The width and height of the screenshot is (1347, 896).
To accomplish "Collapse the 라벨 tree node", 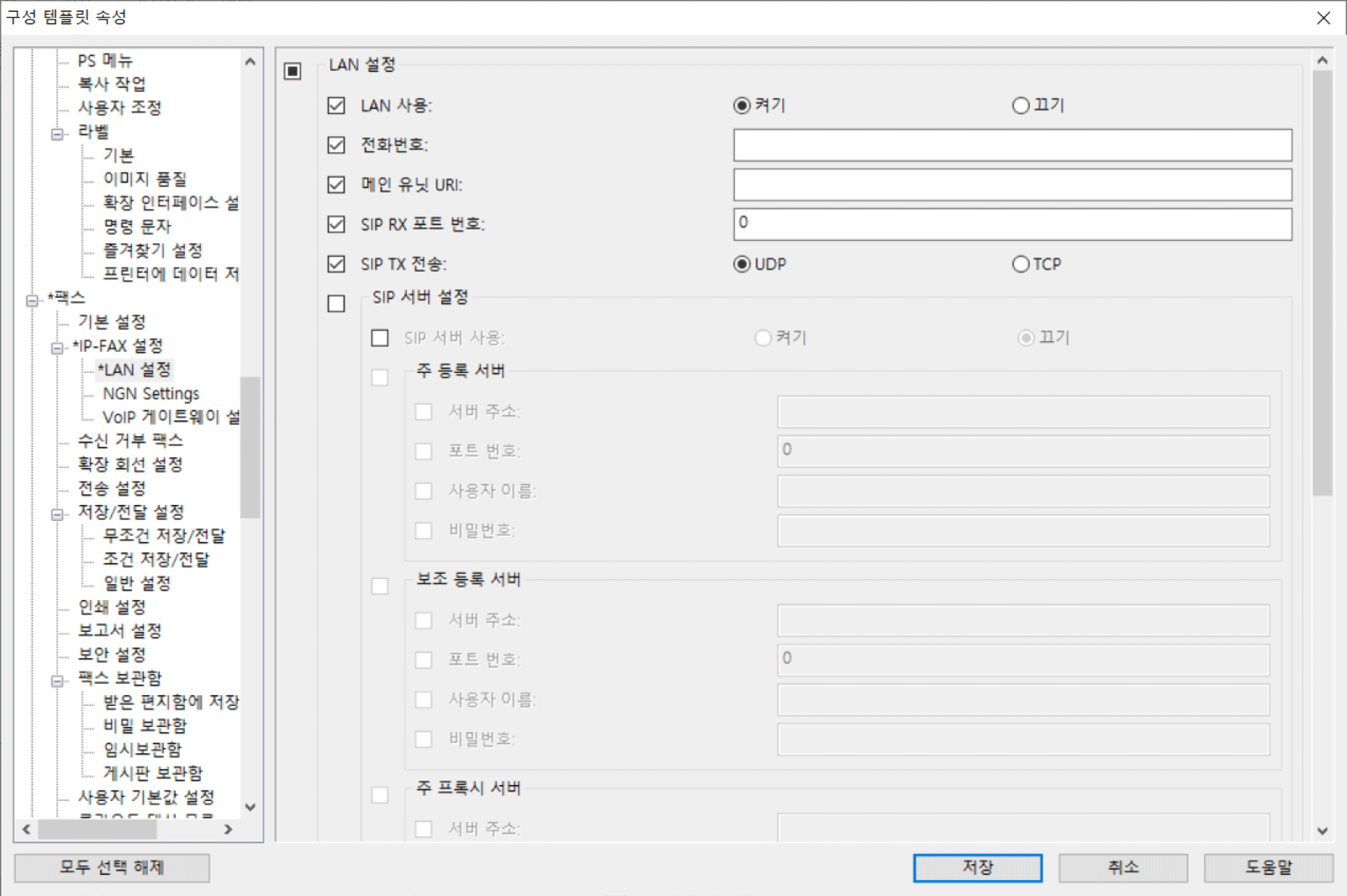I will point(57,134).
